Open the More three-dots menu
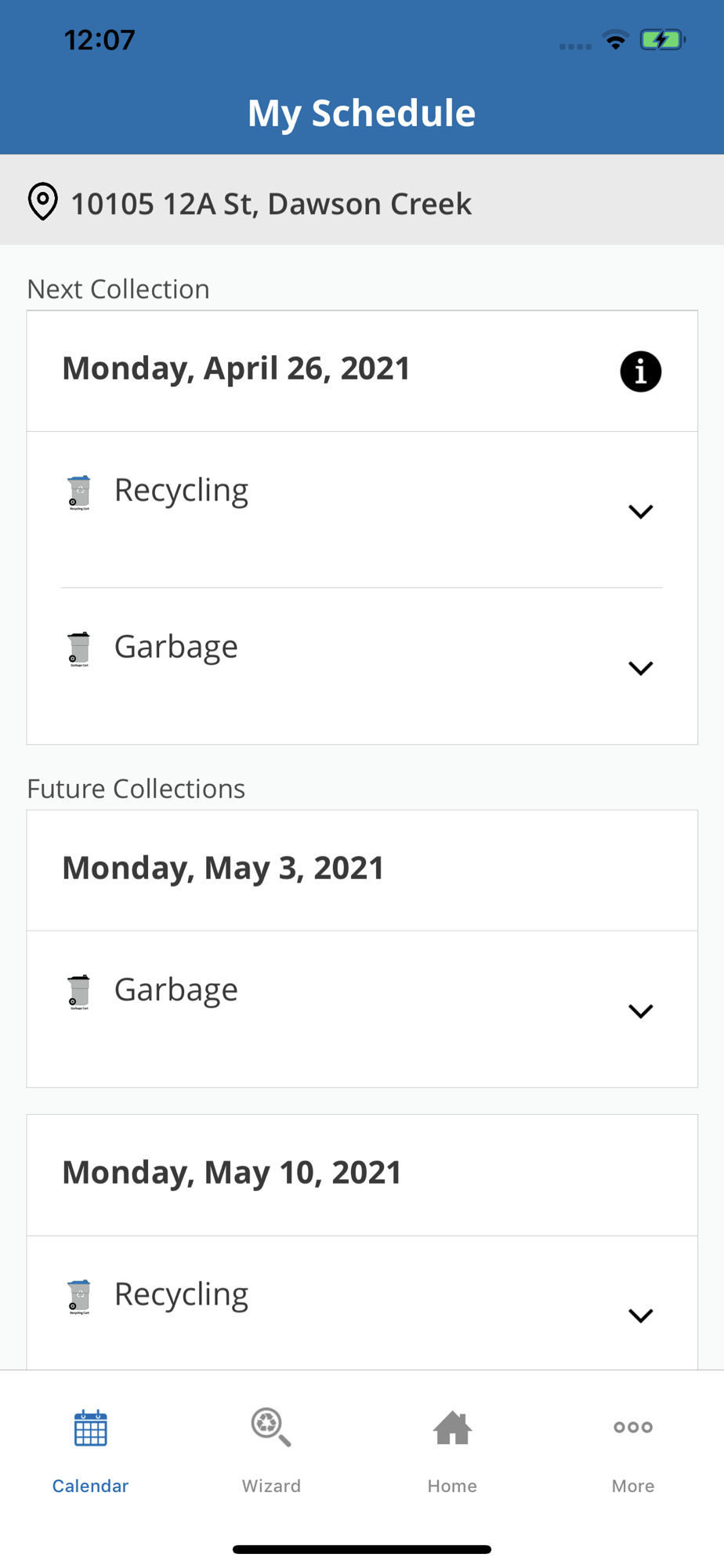Screen dimensions: 724x1568 [633, 1427]
